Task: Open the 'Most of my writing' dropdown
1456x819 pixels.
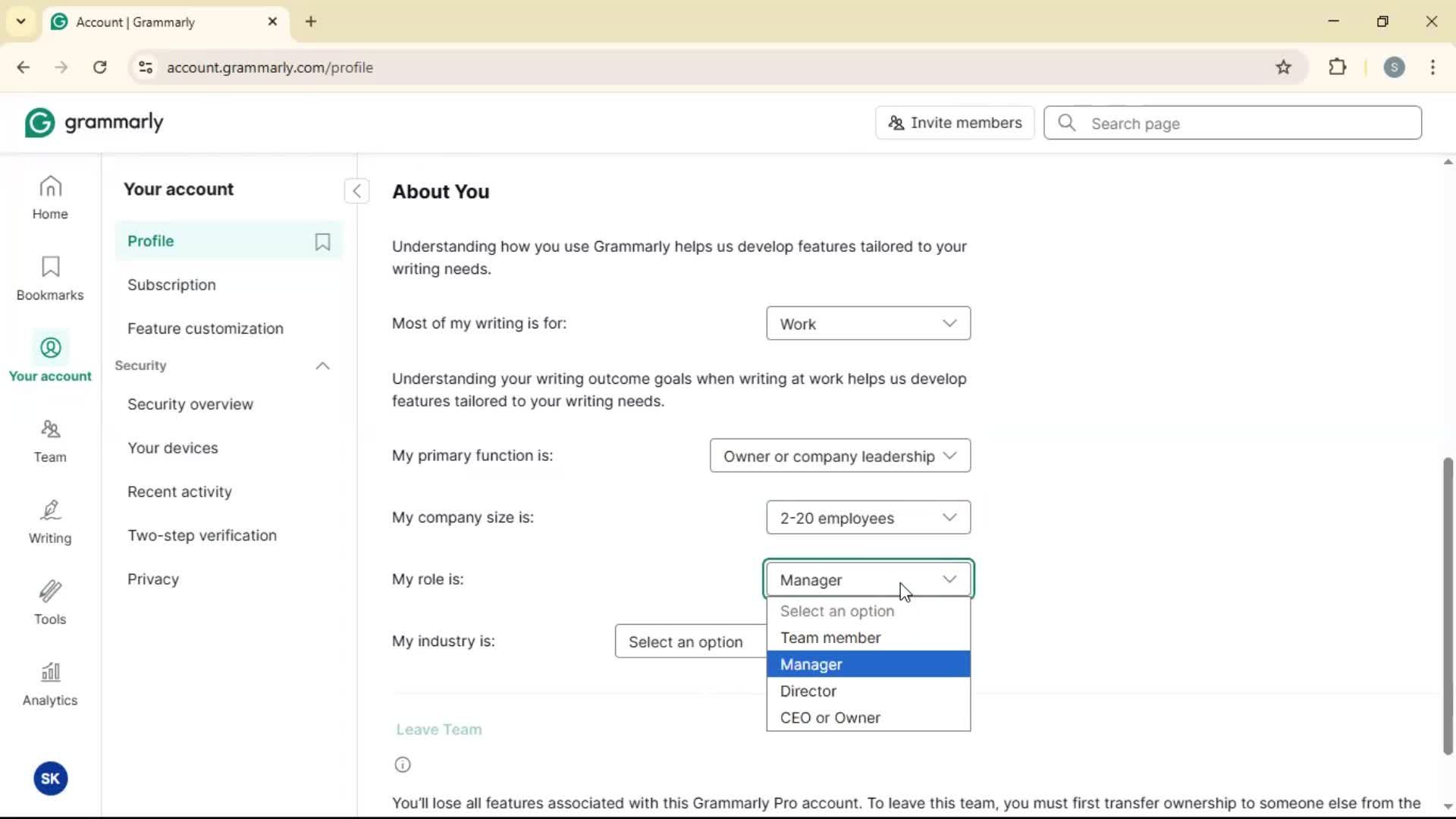Action: point(868,324)
